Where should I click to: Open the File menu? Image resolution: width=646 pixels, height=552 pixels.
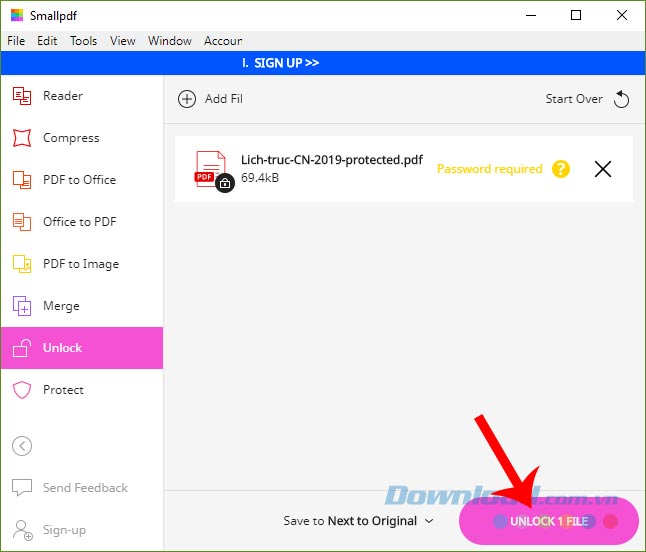point(16,41)
